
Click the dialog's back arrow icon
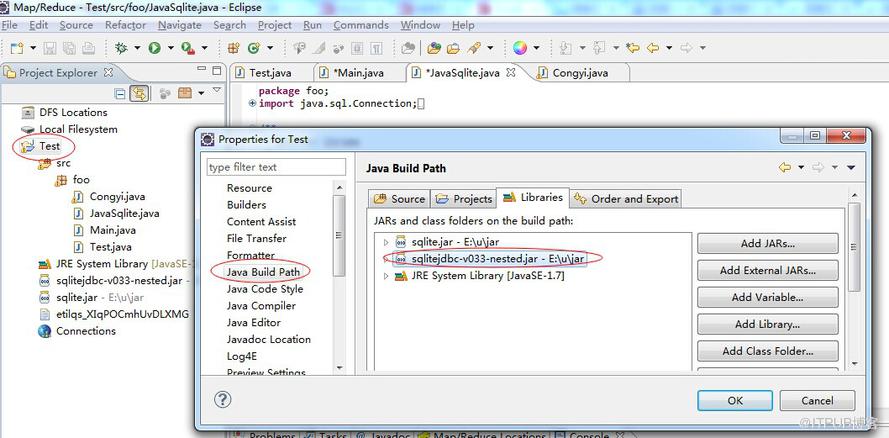pyautogui.click(x=785, y=167)
